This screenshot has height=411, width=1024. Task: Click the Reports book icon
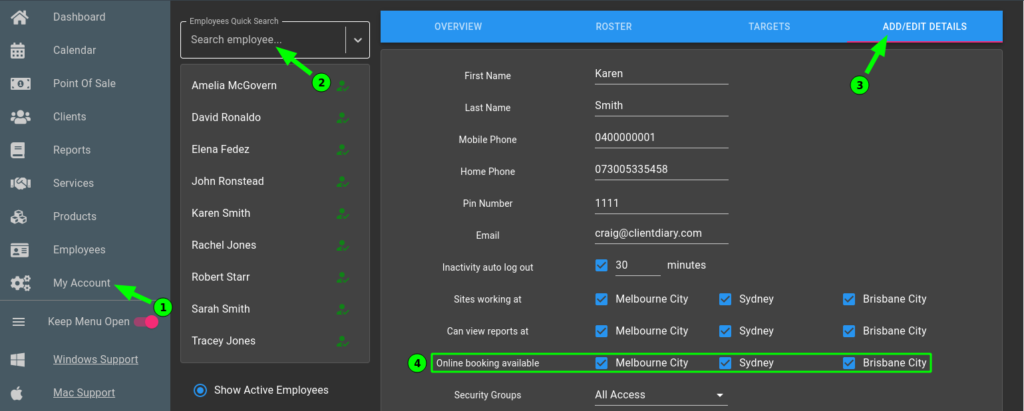coord(18,150)
